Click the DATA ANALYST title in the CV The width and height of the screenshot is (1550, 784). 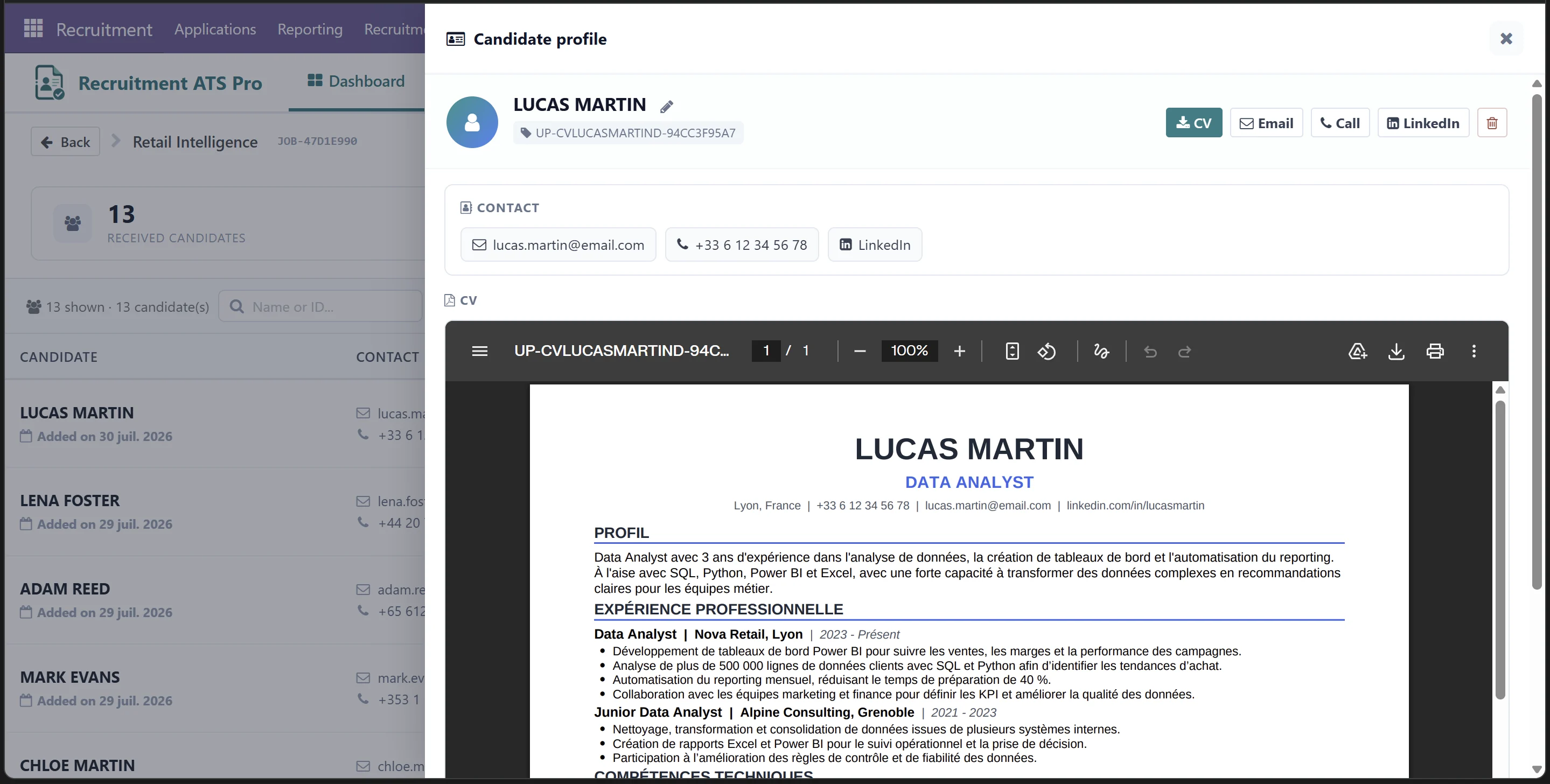coord(969,482)
